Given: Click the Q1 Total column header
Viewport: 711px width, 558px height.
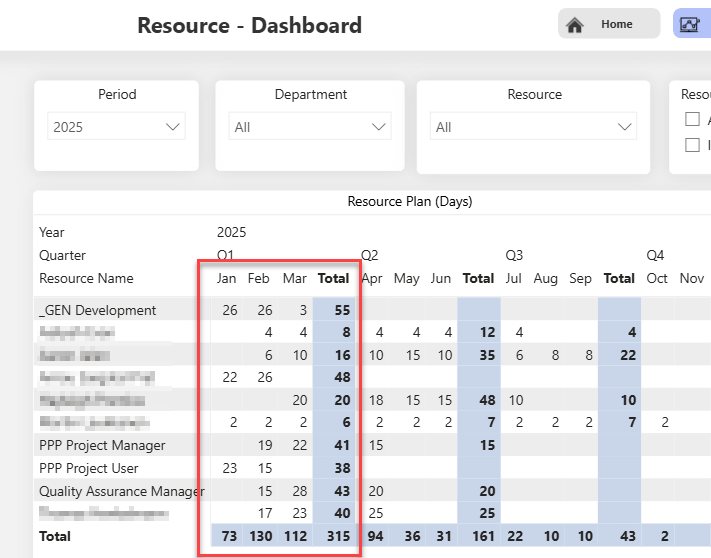Looking at the screenshot, I should (333, 278).
